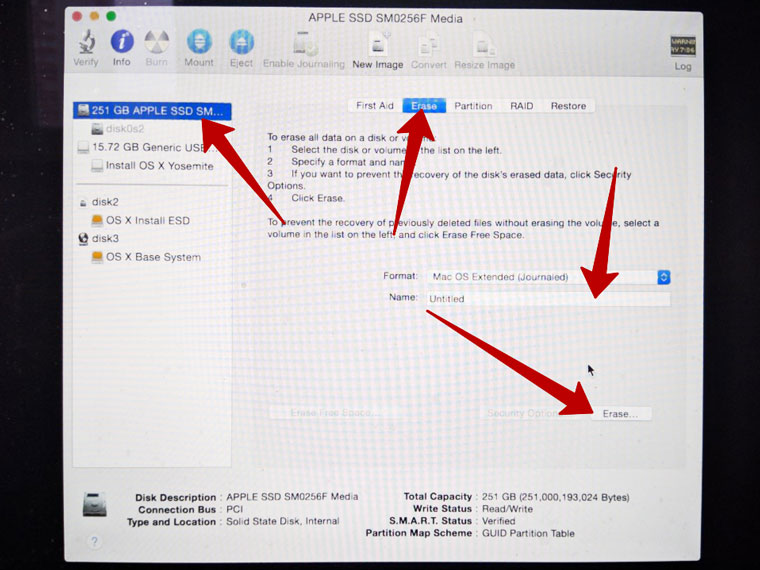Select the disk0s2 volume
760x570 pixels.
[125, 128]
